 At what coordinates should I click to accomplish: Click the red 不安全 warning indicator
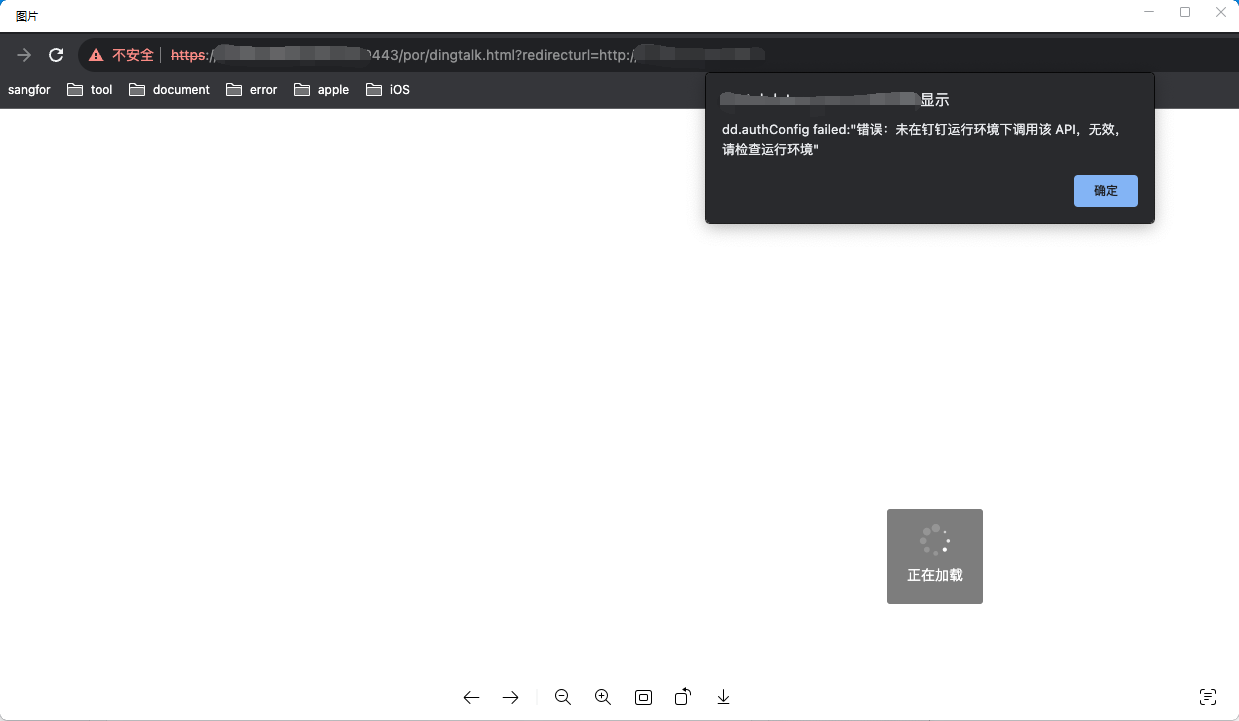pos(122,55)
